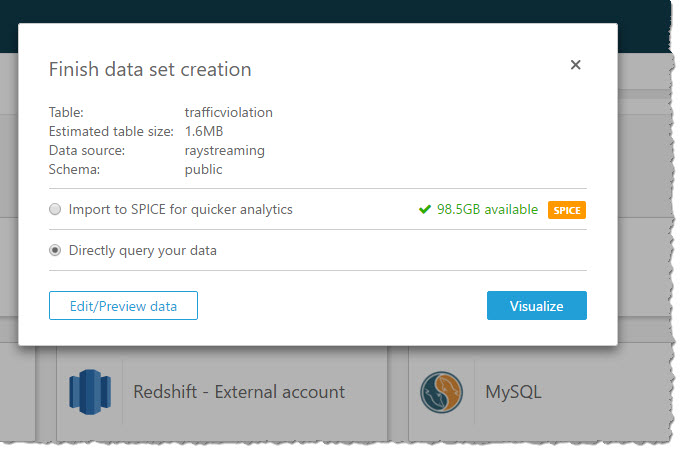Click the orange SPICE badge
The height and width of the screenshot is (451, 680).
click(x=566, y=210)
